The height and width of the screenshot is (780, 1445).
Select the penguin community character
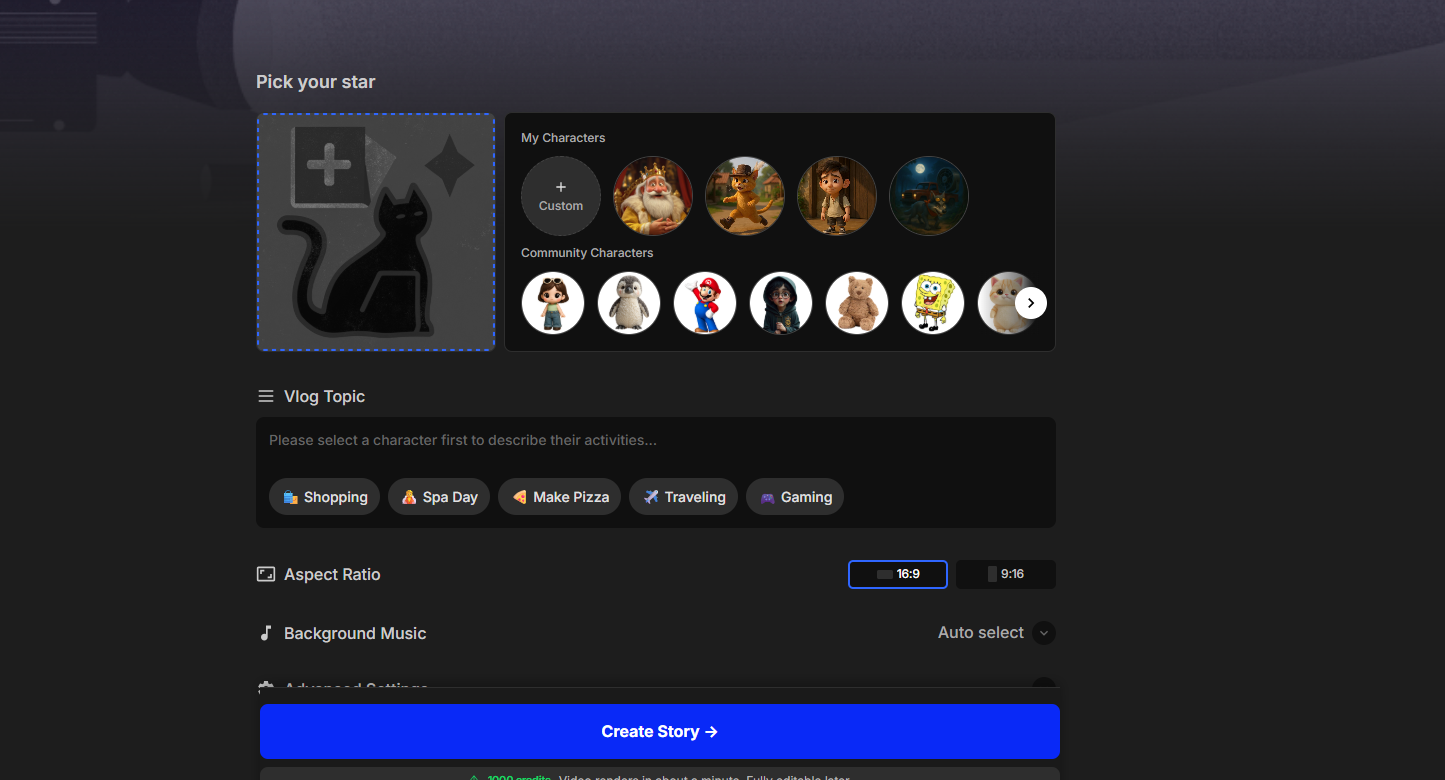point(629,303)
